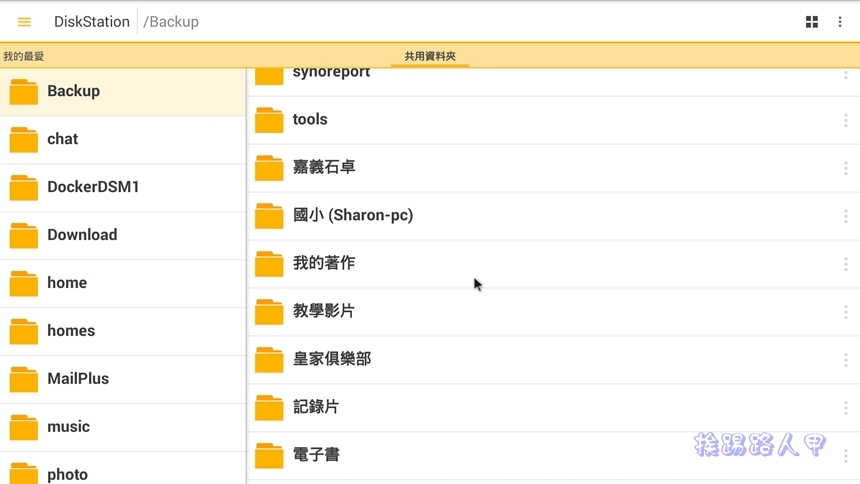Click the Backup folder icon in sidebar
The image size is (860, 484).
point(24,92)
